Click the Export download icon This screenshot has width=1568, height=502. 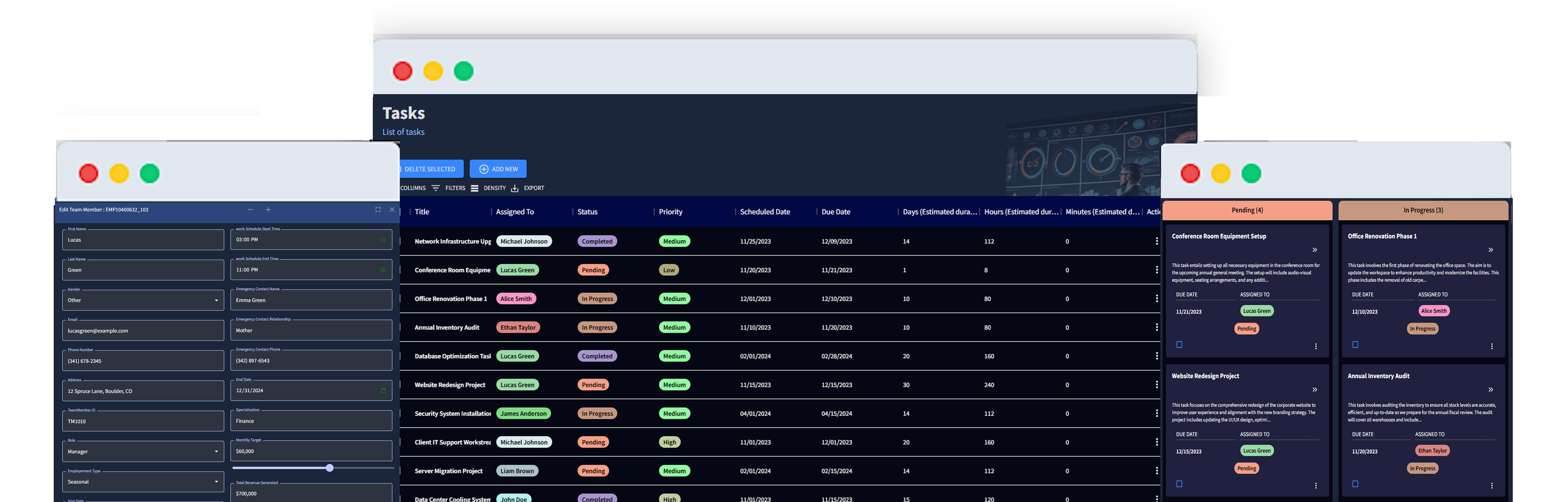[515, 188]
